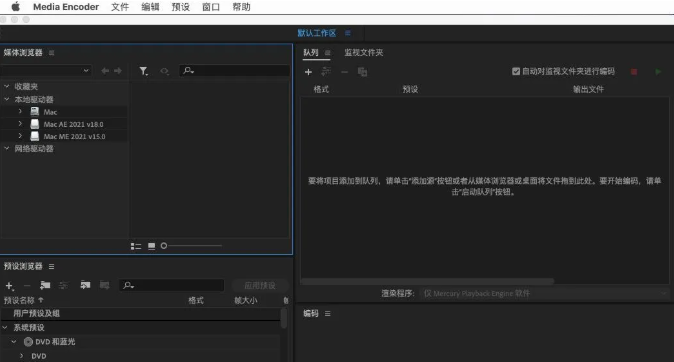The width and height of the screenshot is (674, 362).
Task: Stop the queue with red button
Action: [634, 72]
